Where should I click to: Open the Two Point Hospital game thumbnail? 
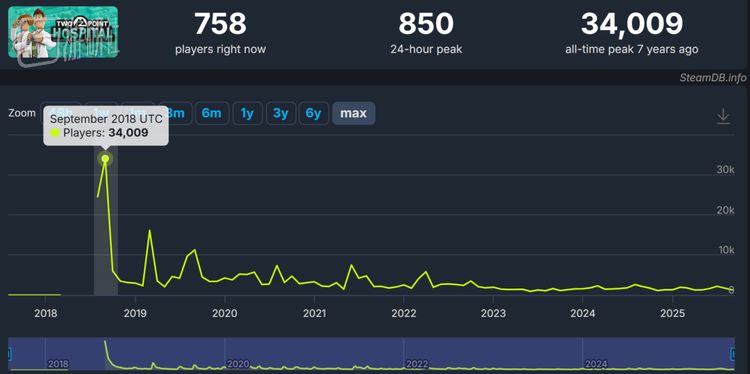point(63,33)
